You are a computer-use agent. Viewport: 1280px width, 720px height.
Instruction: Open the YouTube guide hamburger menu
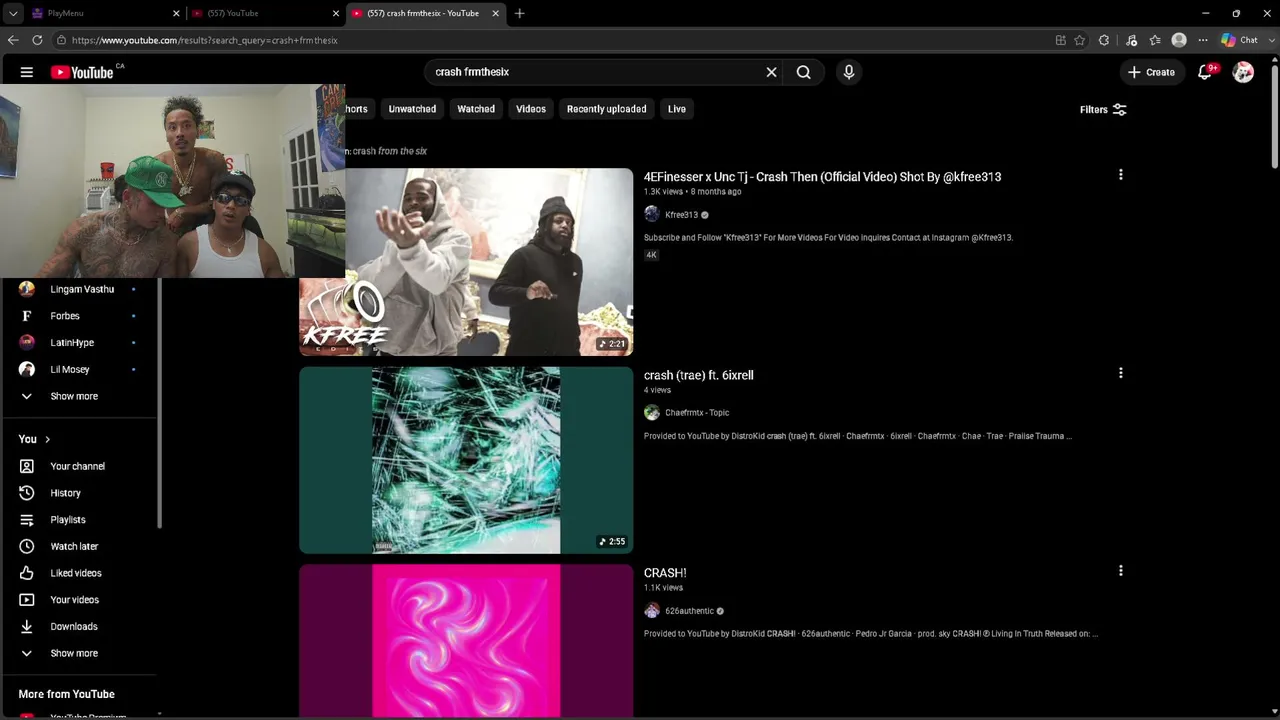(x=27, y=72)
